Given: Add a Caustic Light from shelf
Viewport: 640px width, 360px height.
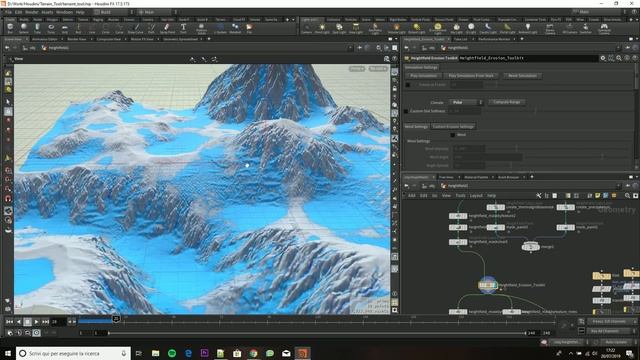Looking at the screenshot, I should [x=488, y=28].
